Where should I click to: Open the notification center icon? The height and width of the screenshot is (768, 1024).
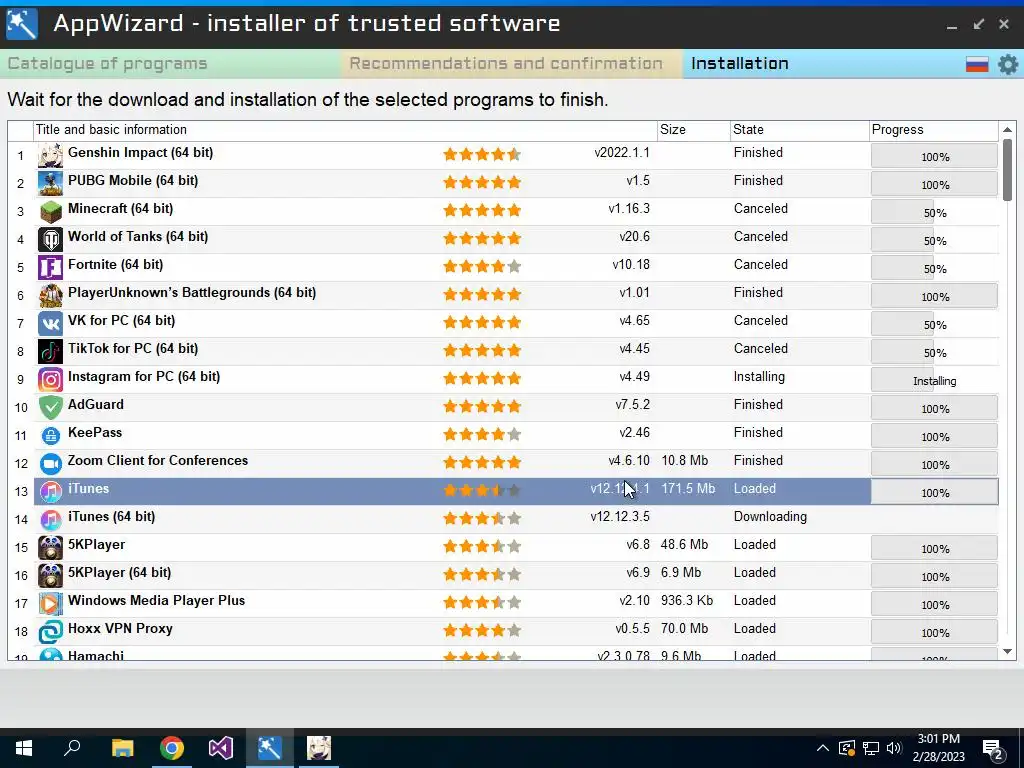(992, 750)
